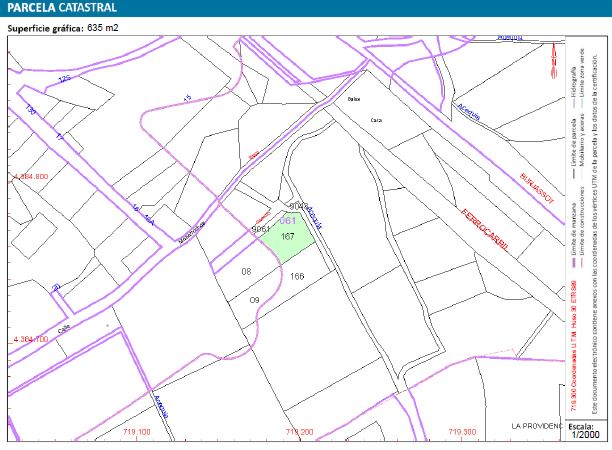Click the 9061 parcel label
This screenshot has width=612, height=450.
259,229
